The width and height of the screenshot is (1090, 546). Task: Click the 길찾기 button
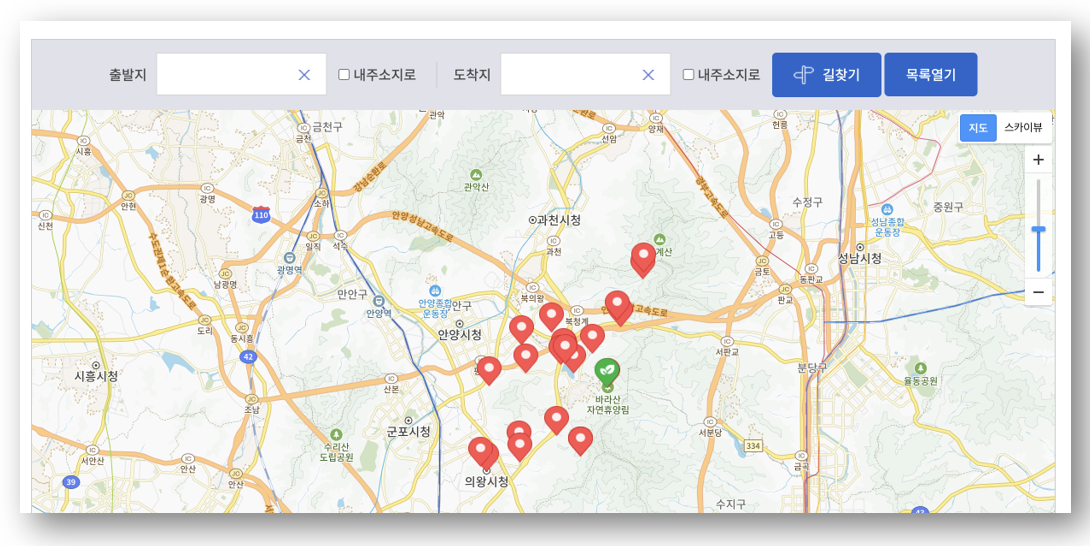(827, 74)
